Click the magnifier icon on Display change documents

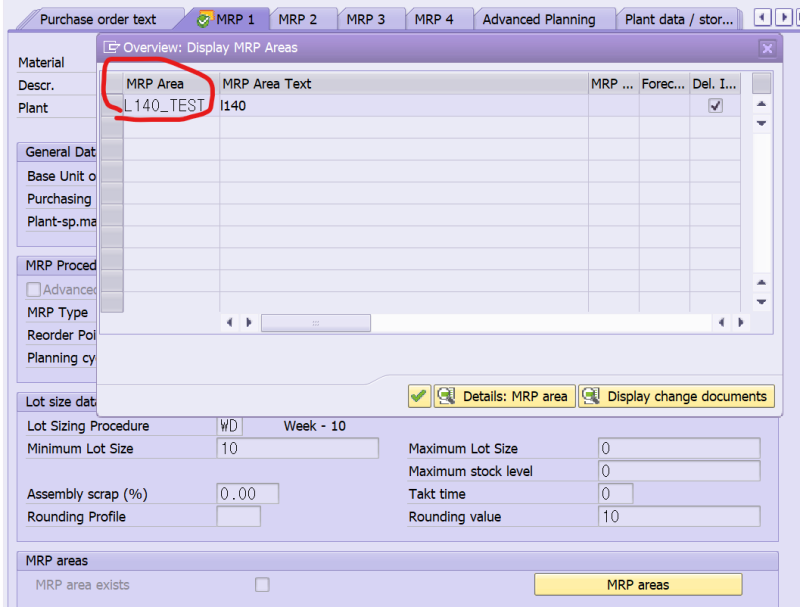(593, 396)
